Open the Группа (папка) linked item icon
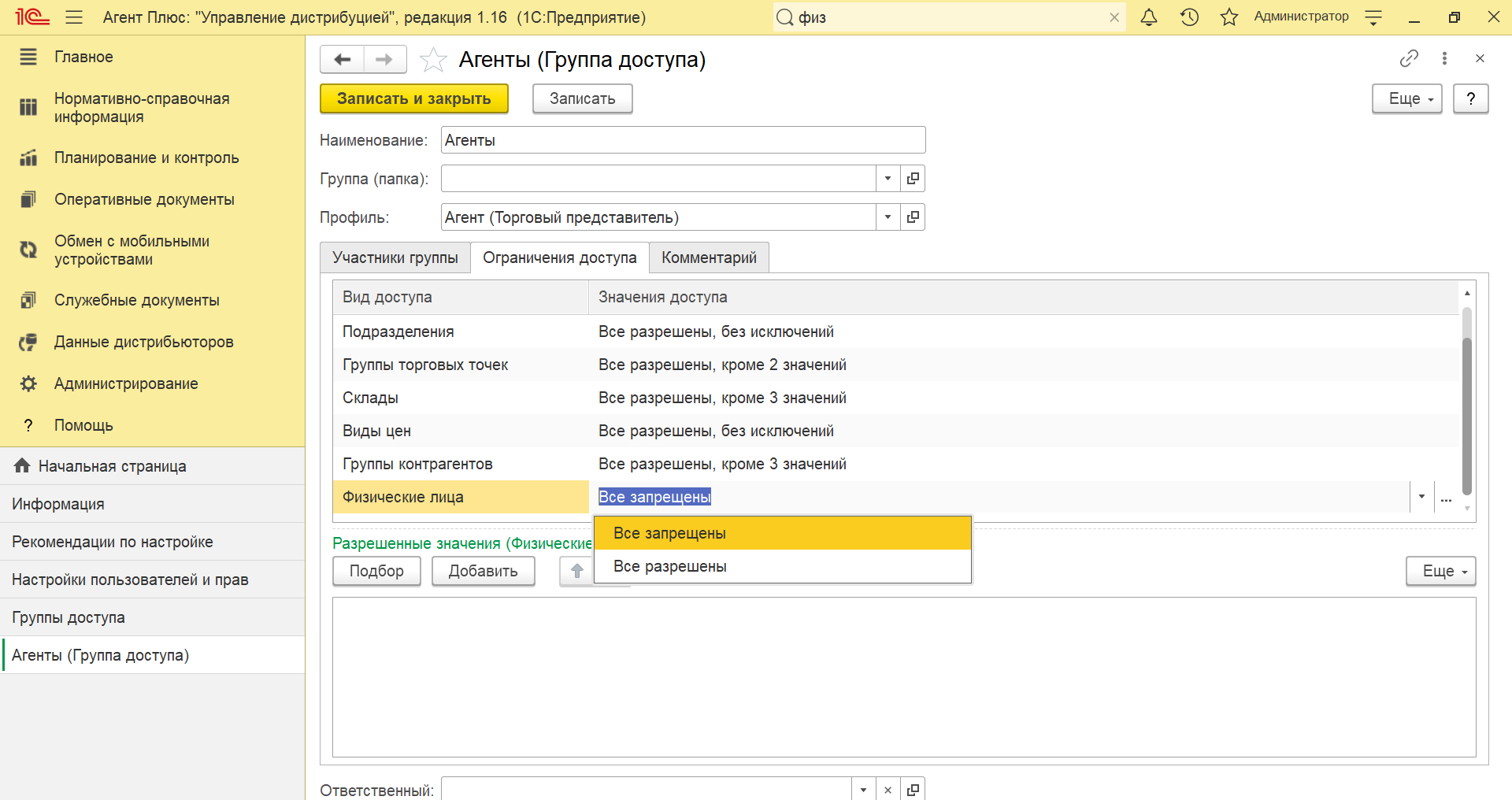 tap(913, 179)
